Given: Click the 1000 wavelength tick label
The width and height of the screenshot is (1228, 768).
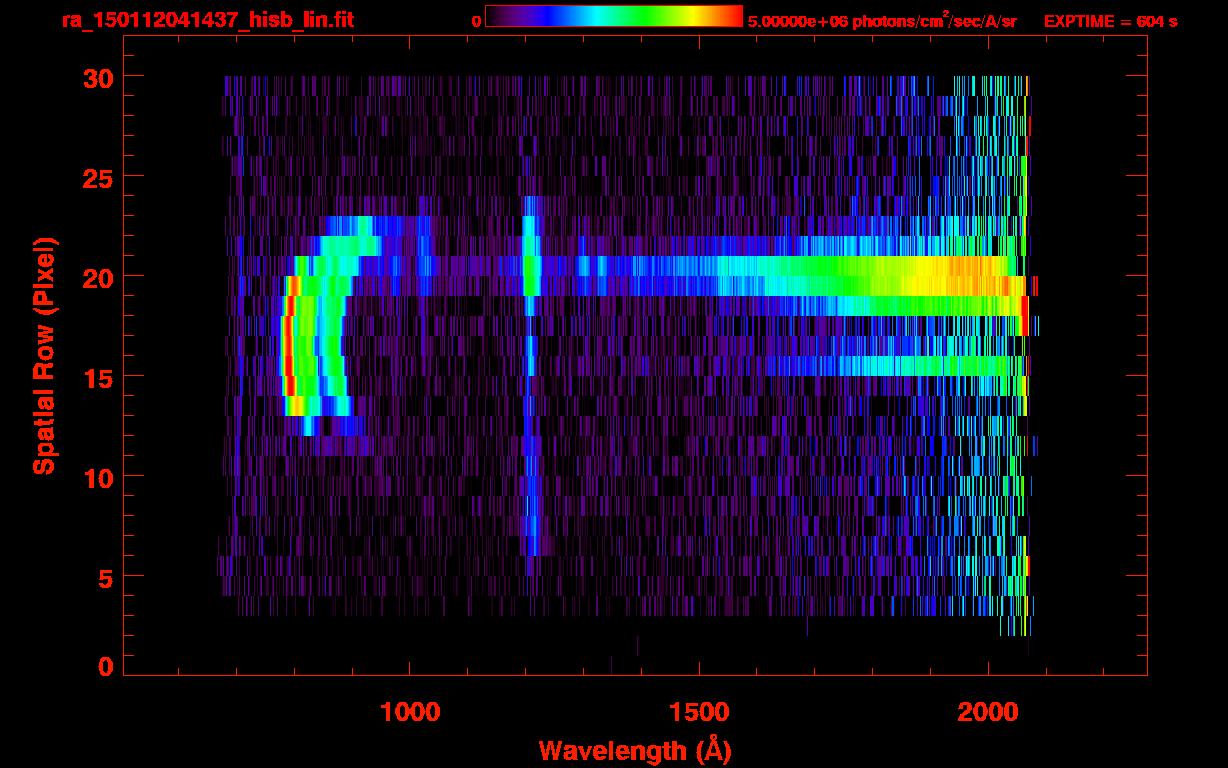Looking at the screenshot, I should click(410, 711).
